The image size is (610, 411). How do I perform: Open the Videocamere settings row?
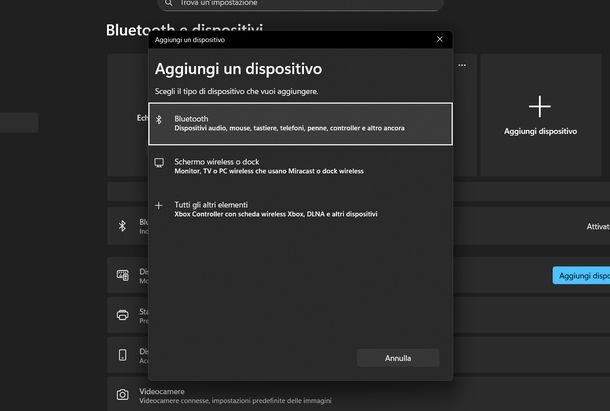[x=358, y=394]
